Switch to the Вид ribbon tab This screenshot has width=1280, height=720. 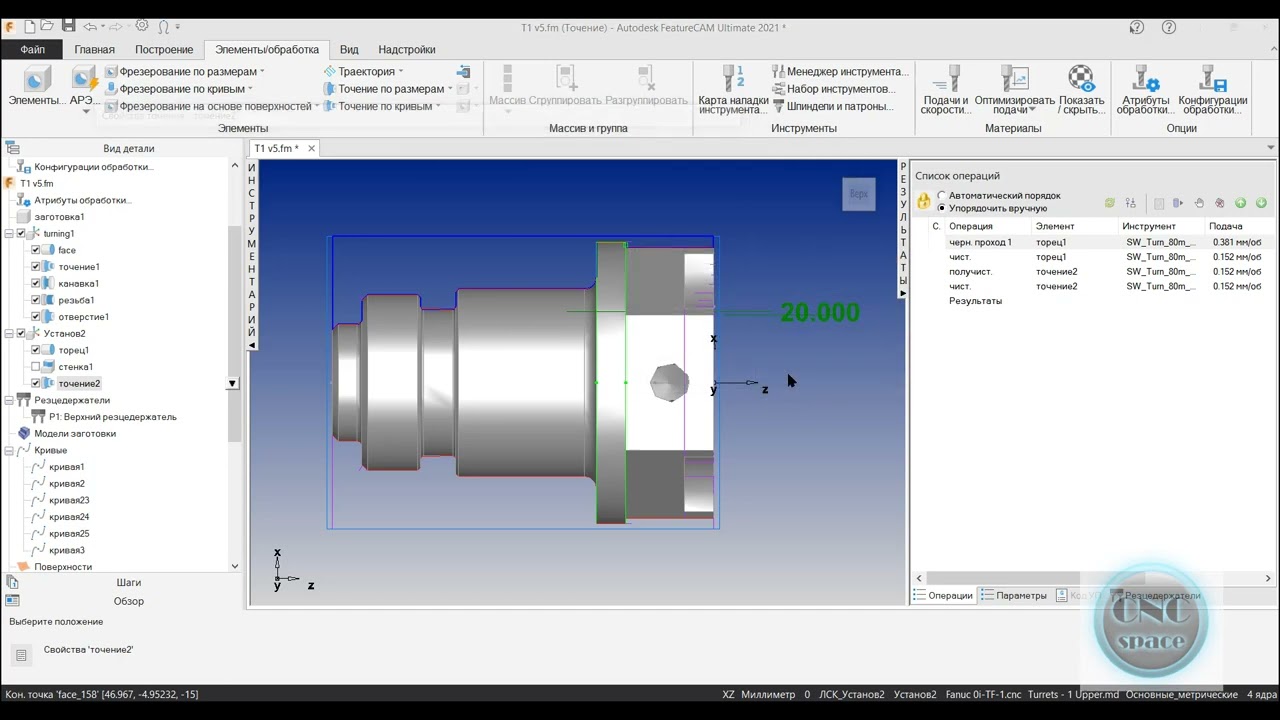pyautogui.click(x=349, y=49)
